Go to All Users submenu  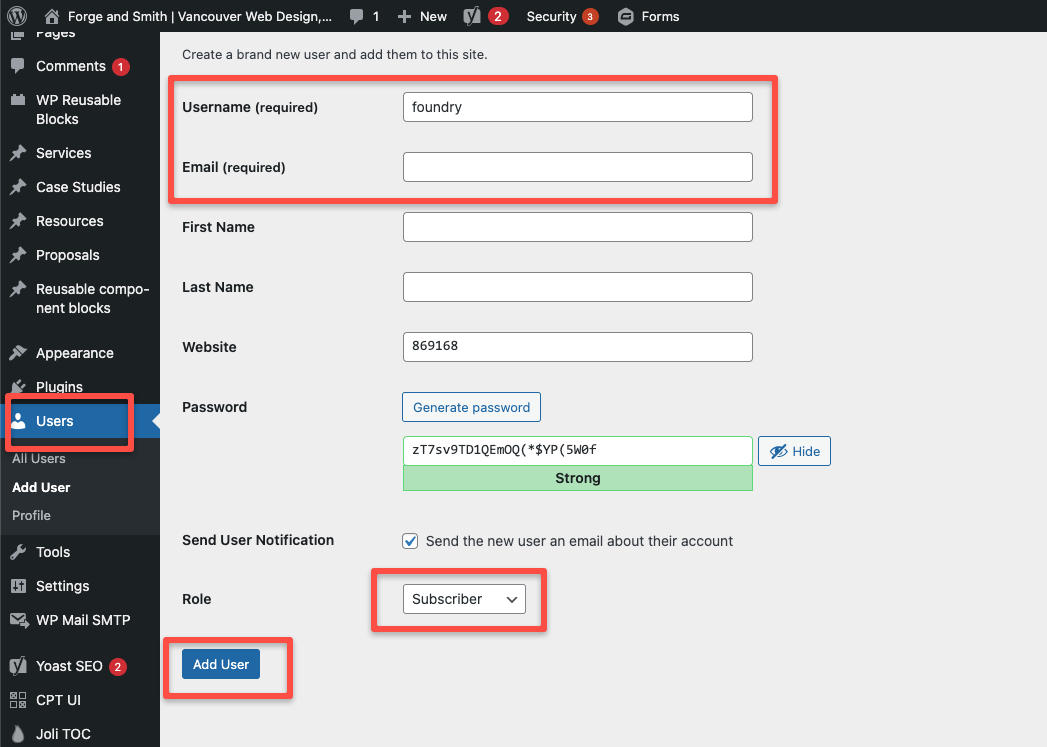(39, 459)
